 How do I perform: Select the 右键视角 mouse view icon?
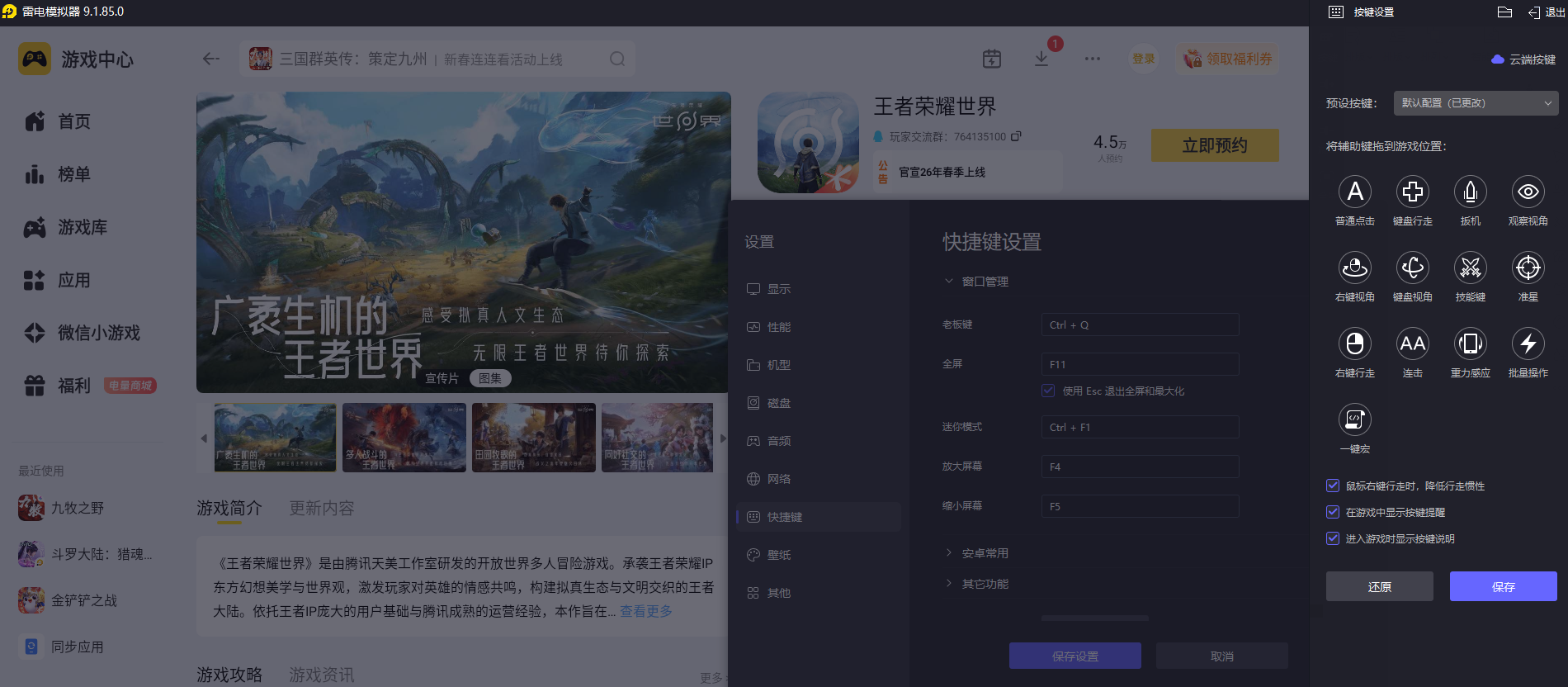click(x=1355, y=268)
